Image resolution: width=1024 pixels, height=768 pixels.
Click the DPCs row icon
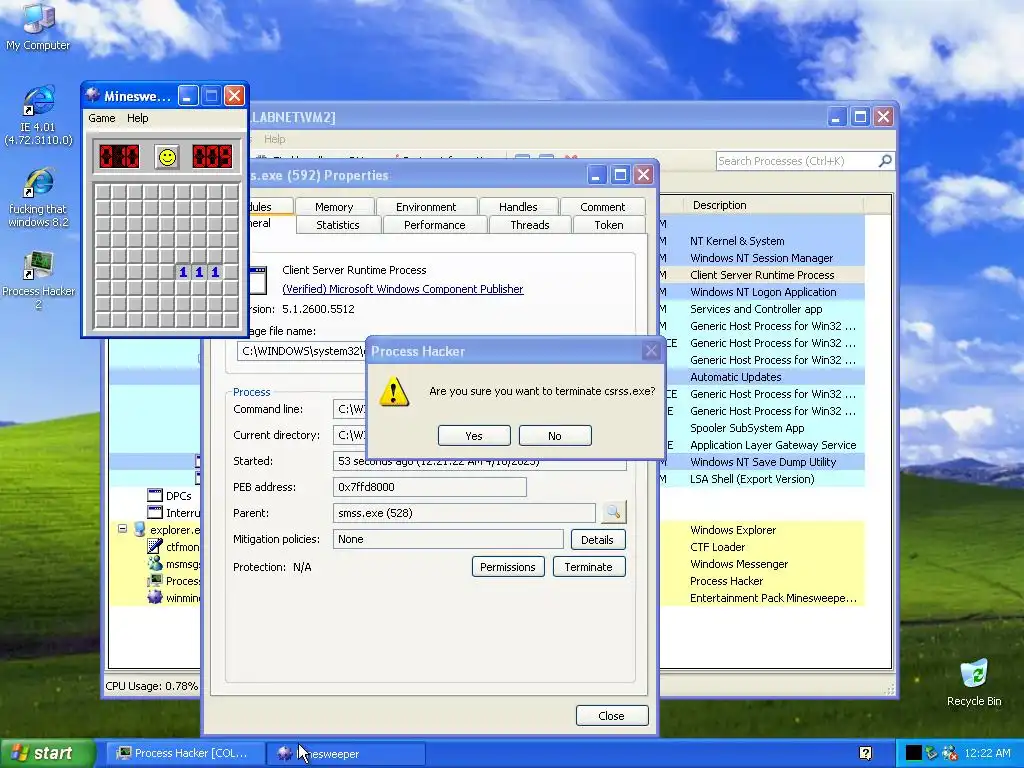point(155,496)
